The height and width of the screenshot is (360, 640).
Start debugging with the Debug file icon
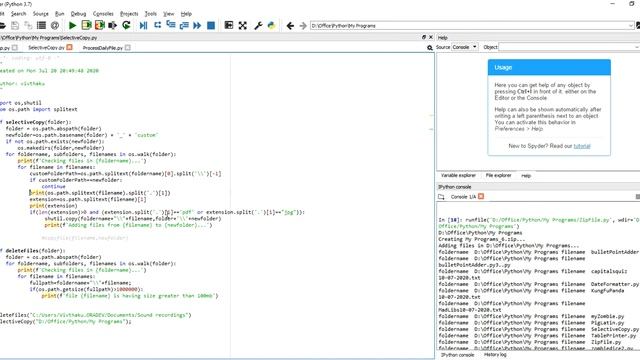pyautogui.click(x=143, y=25)
